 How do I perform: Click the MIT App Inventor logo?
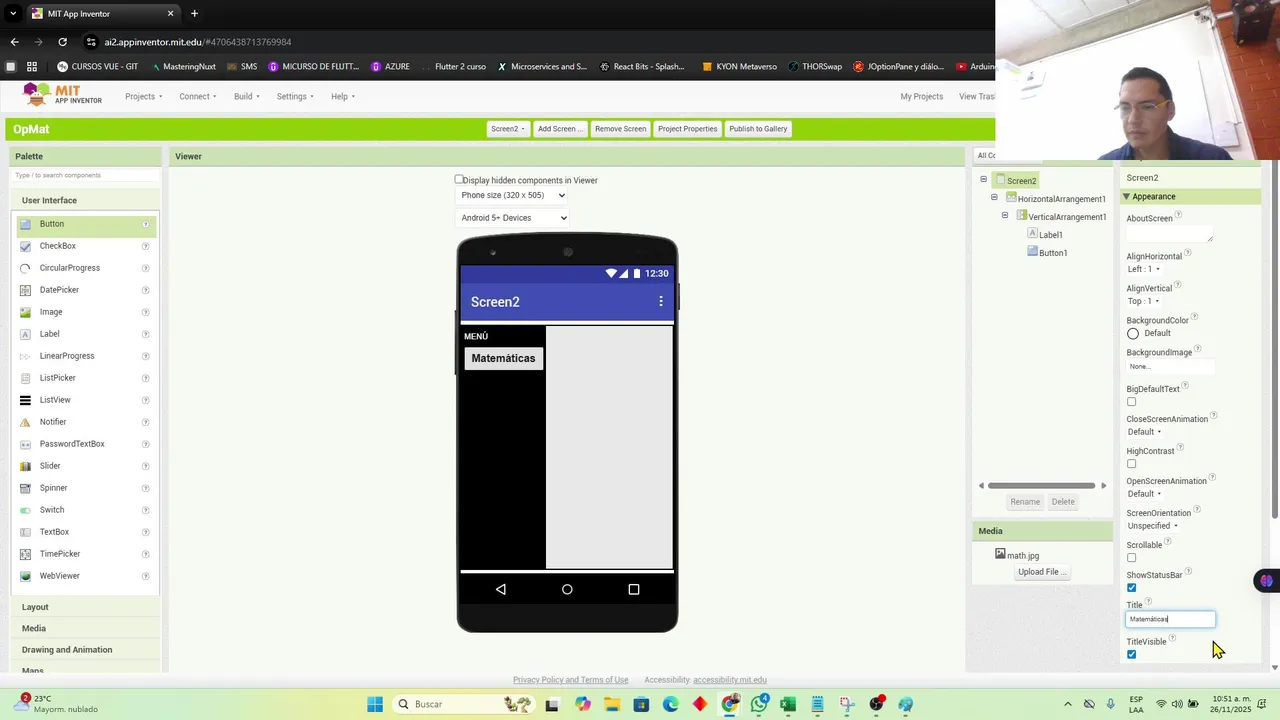pyautogui.click(x=63, y=95)
